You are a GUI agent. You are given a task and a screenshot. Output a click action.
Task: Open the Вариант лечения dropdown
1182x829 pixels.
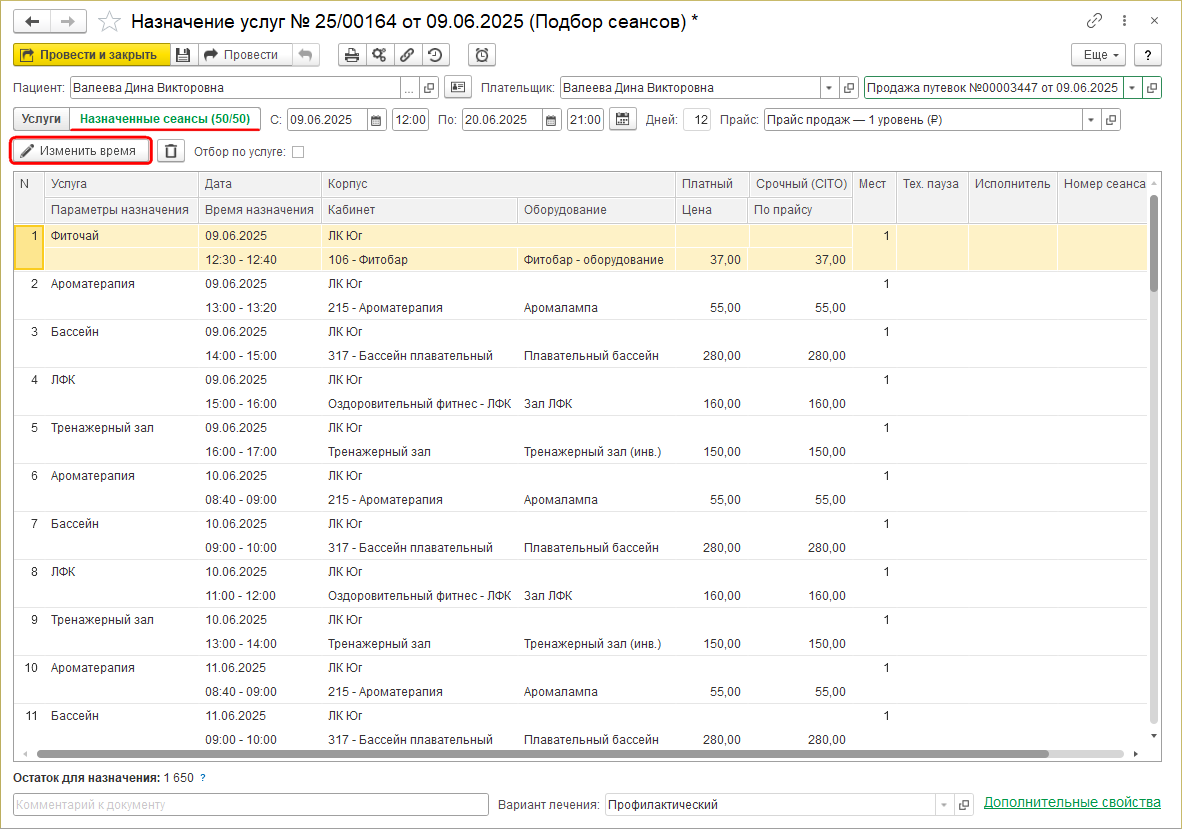(x=944, y=805)
